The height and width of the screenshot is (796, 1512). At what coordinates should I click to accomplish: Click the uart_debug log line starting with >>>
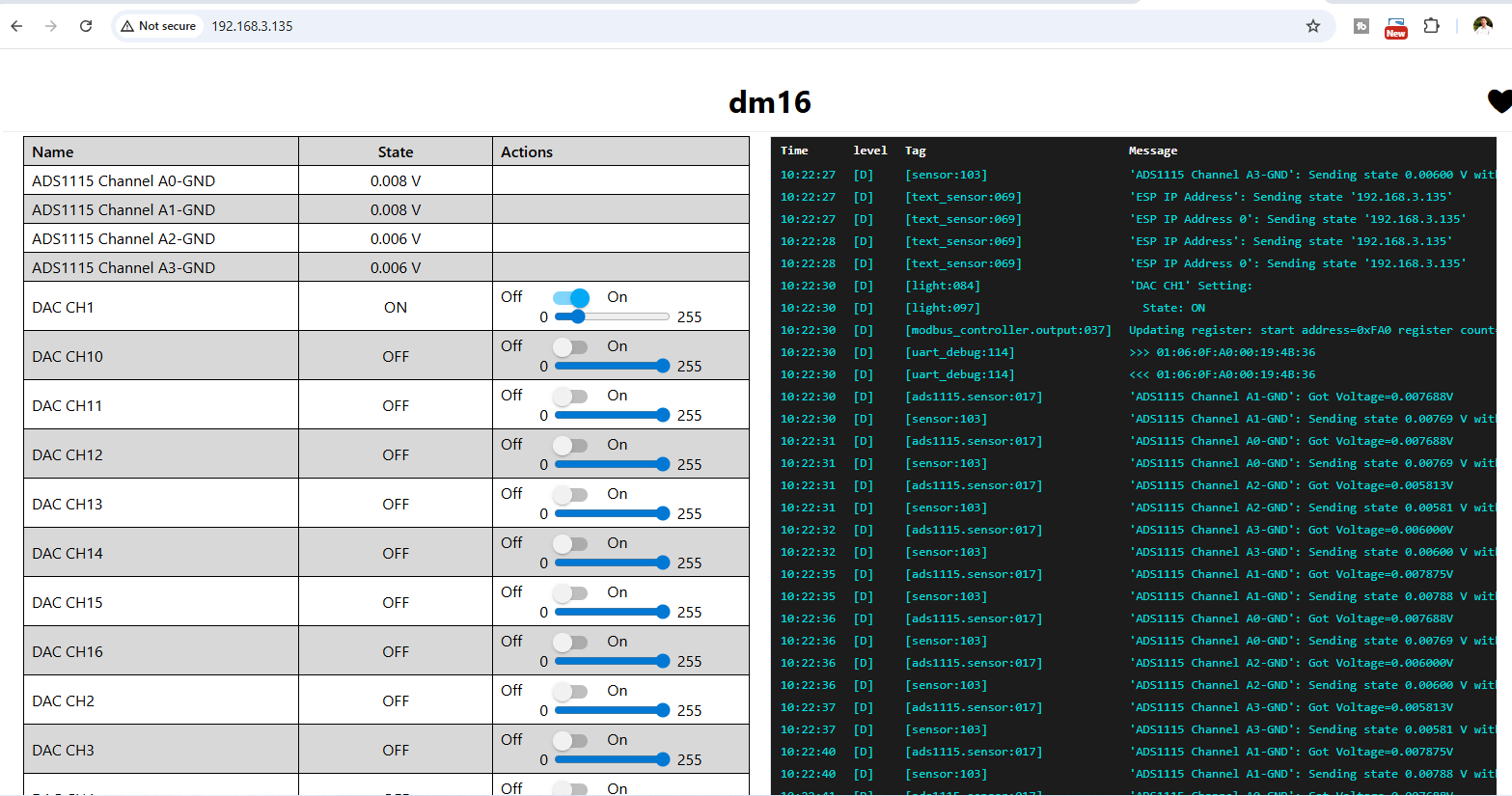(1222, 352)
